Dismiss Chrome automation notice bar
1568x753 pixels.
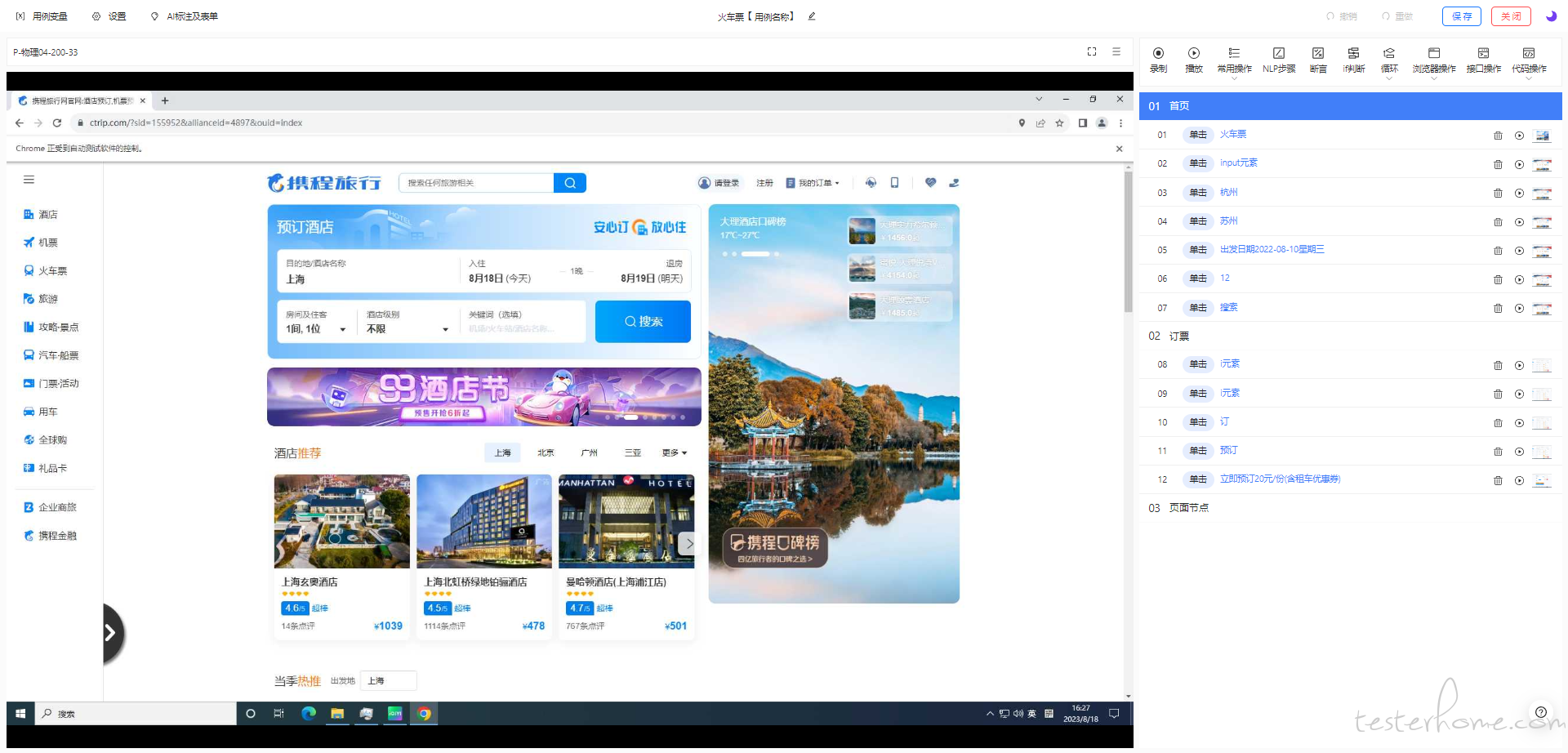[x=1119, y=149]
